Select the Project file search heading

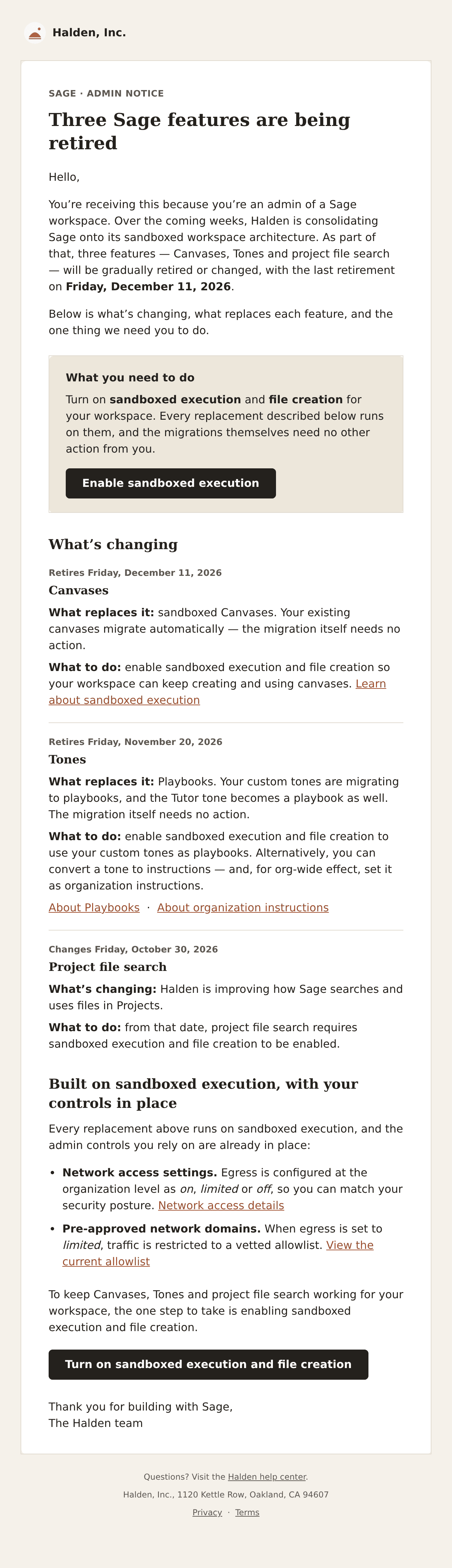(x=108, y=966)
